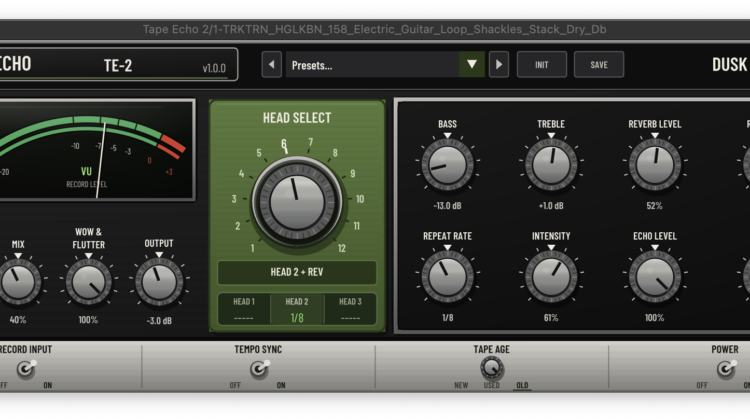Click the Repeat Rate knob
The width and height of the screenshot is (750, 420).
pos(447,277)
